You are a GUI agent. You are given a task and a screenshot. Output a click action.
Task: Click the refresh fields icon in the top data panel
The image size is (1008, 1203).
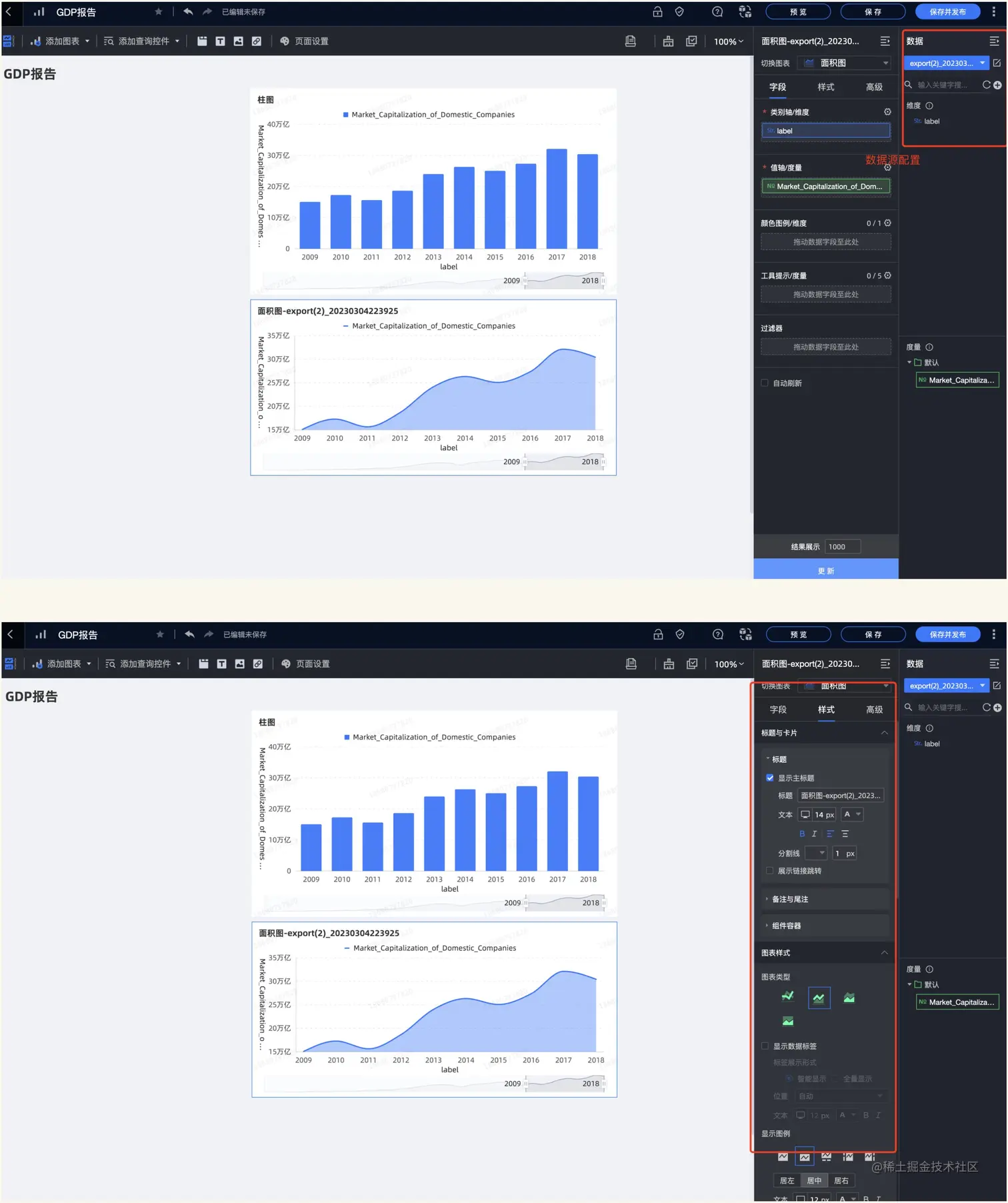[986, 85]
